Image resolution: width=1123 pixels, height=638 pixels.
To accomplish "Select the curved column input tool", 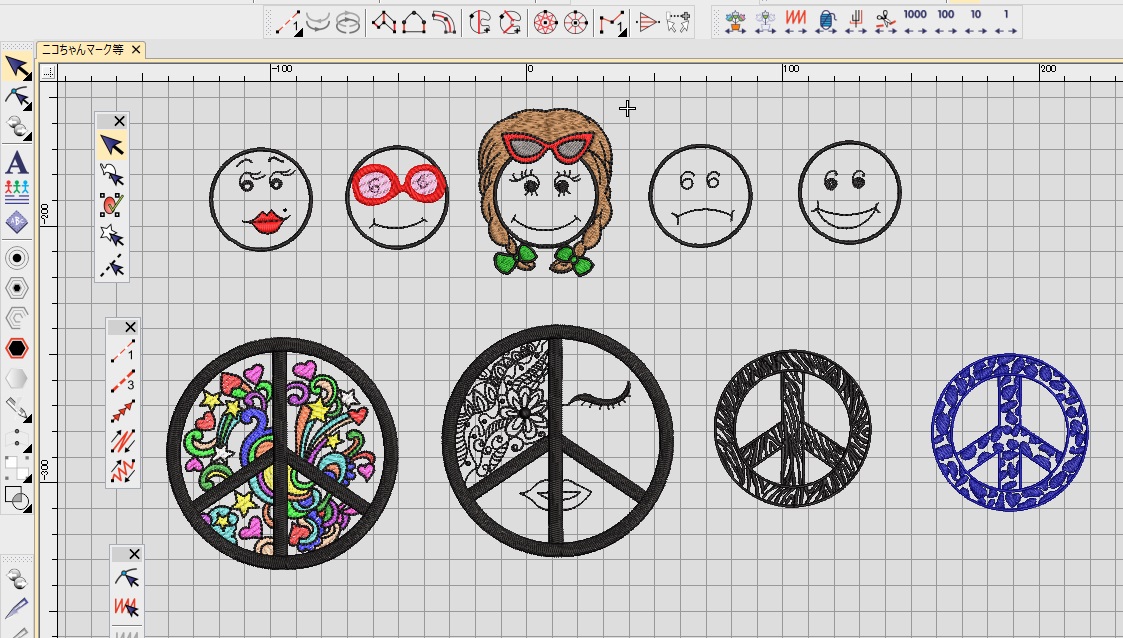I will (x=444, y=22).
